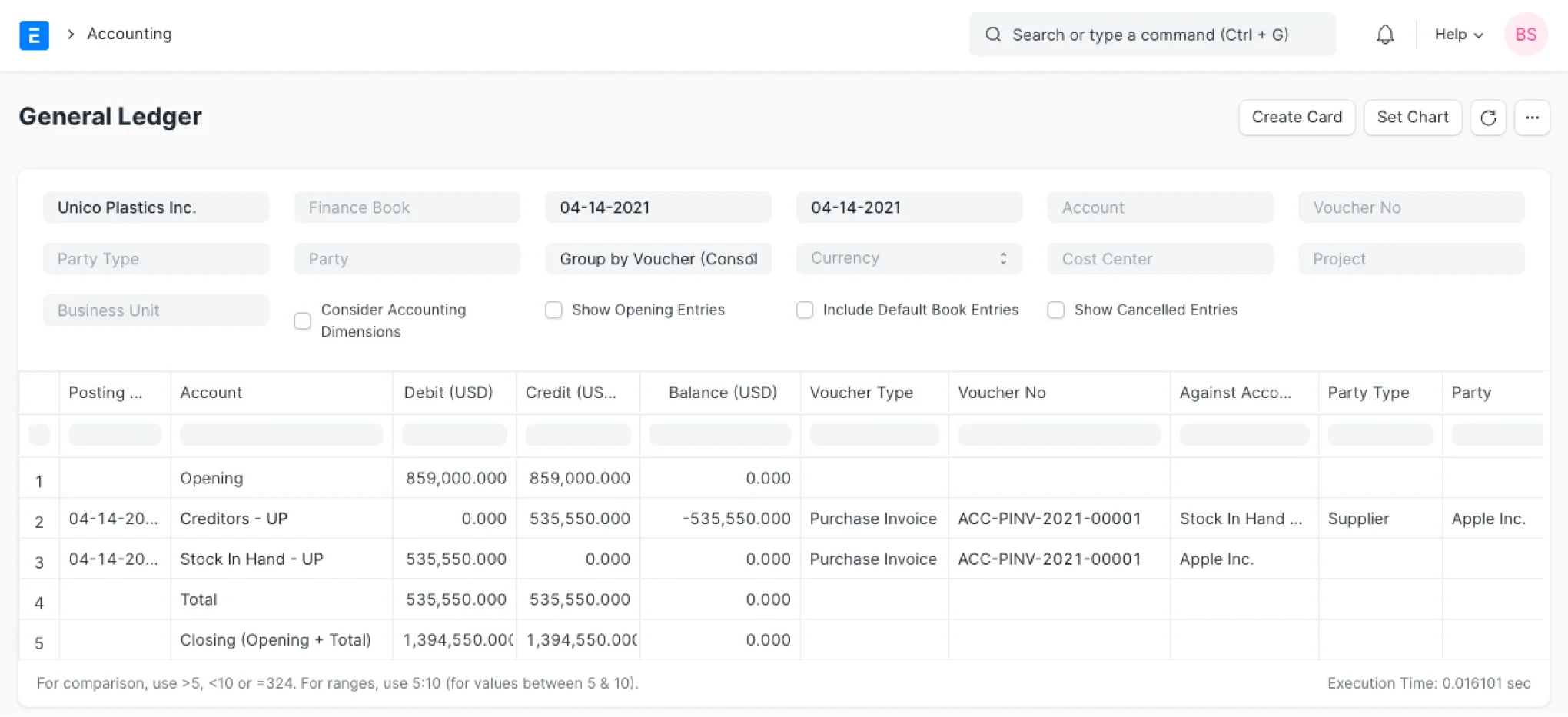
Task: Enable Consider Accounting Dimensions
Action: point(302,320)
